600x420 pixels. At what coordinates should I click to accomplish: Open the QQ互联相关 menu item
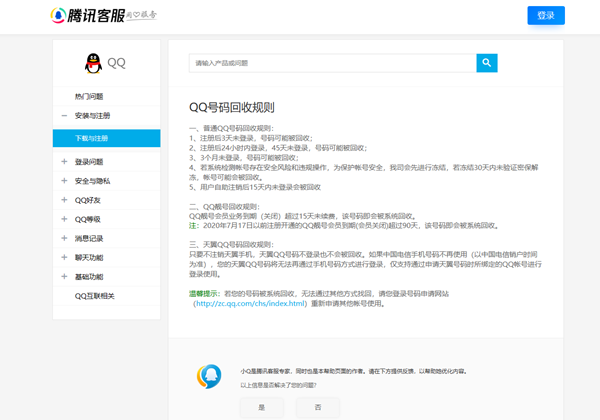pyautogui.click(x=95, y=296)
